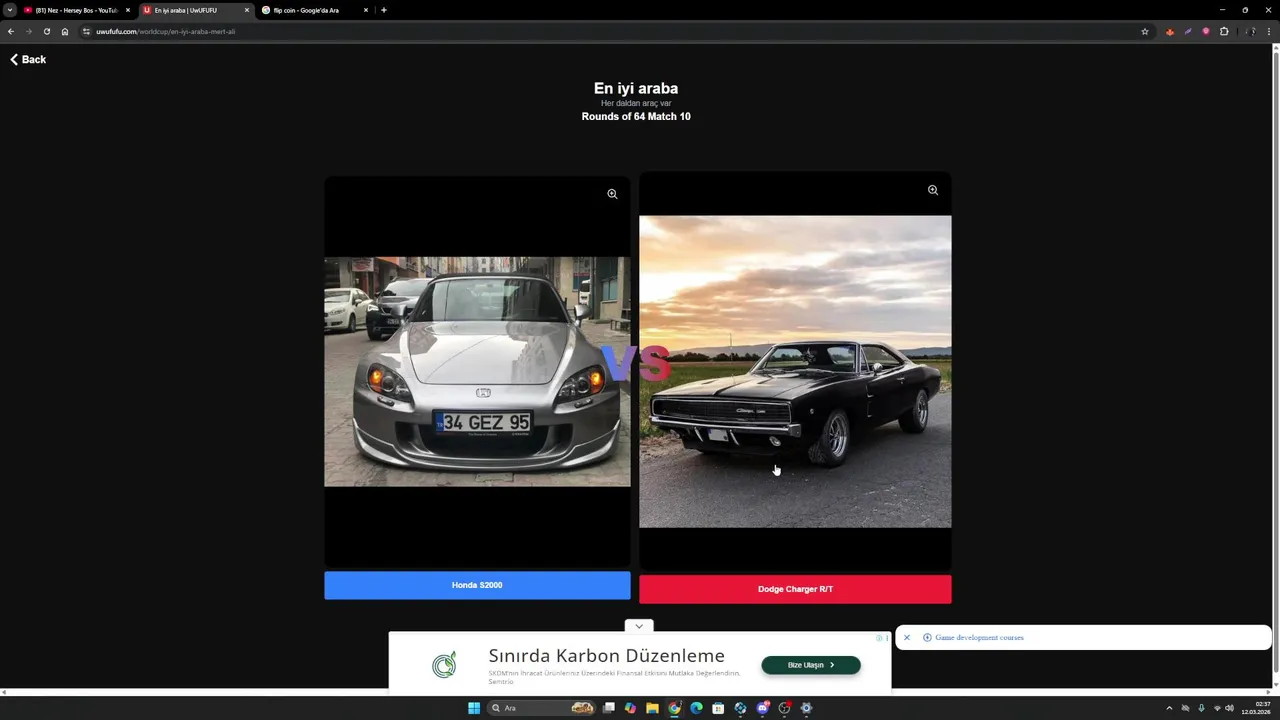Open Discord from the taskbar

(x=763, y=708)
